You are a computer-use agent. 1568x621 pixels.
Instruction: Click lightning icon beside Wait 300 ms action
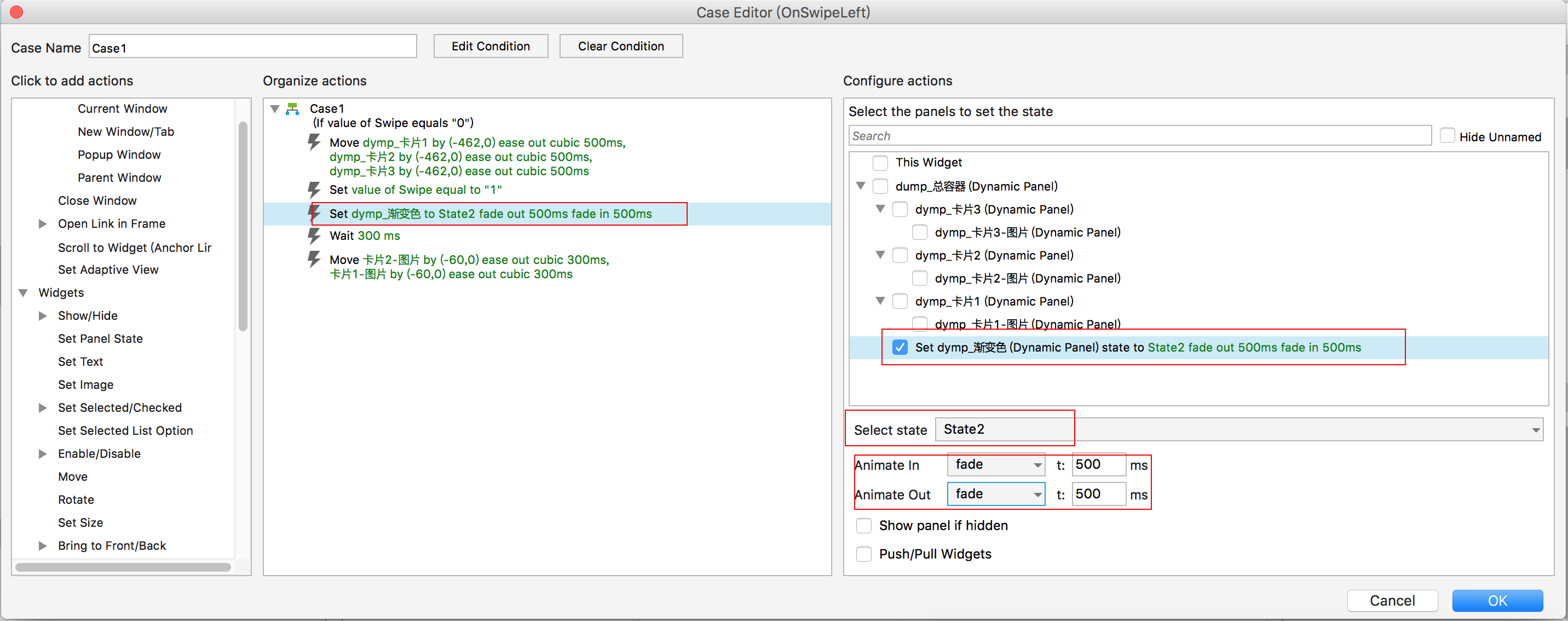pos(314,235)
